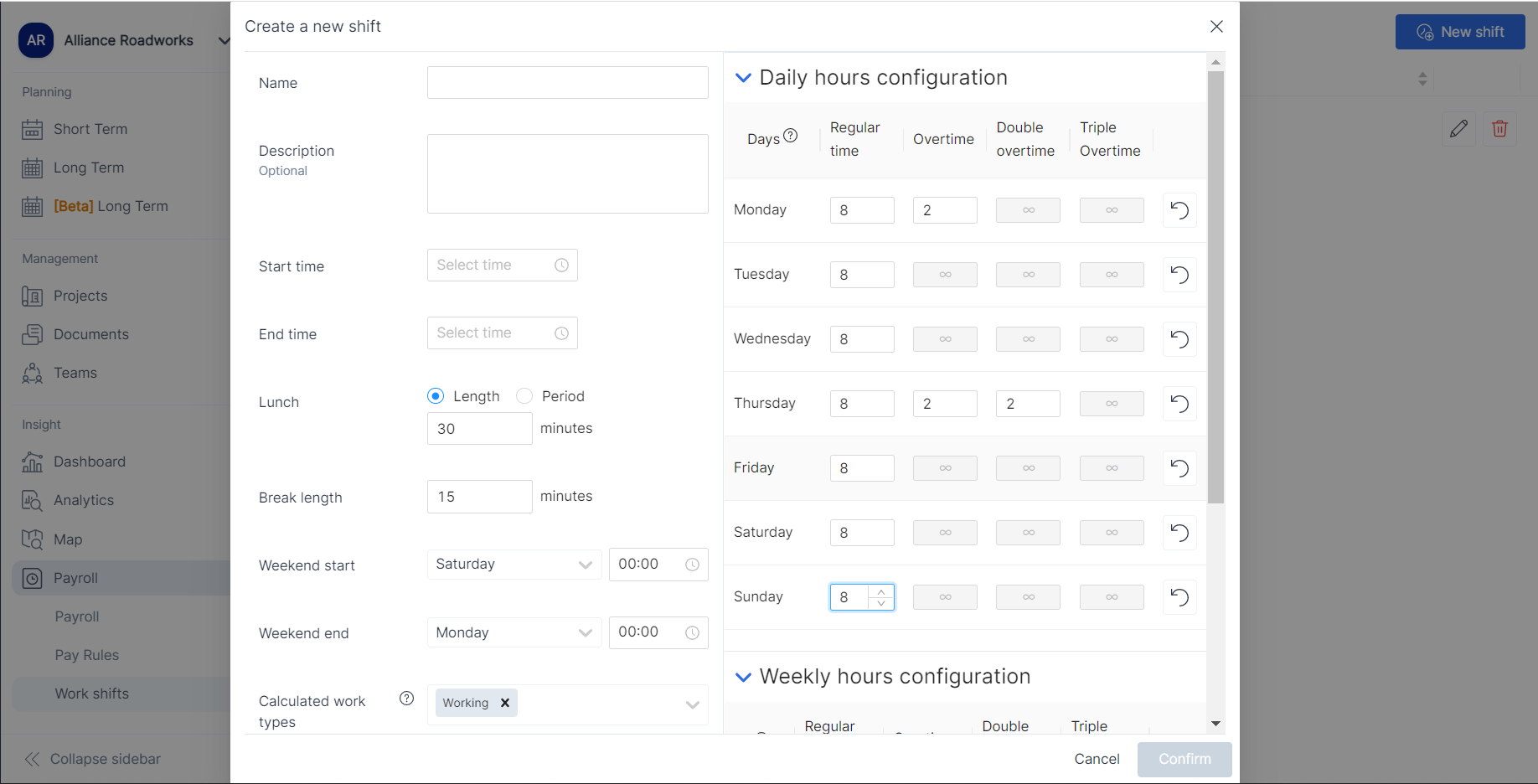The width and height of the screenshot is (1538, 784).
Task: Click the clock icon in Start time field
Action: coord(561,265)
